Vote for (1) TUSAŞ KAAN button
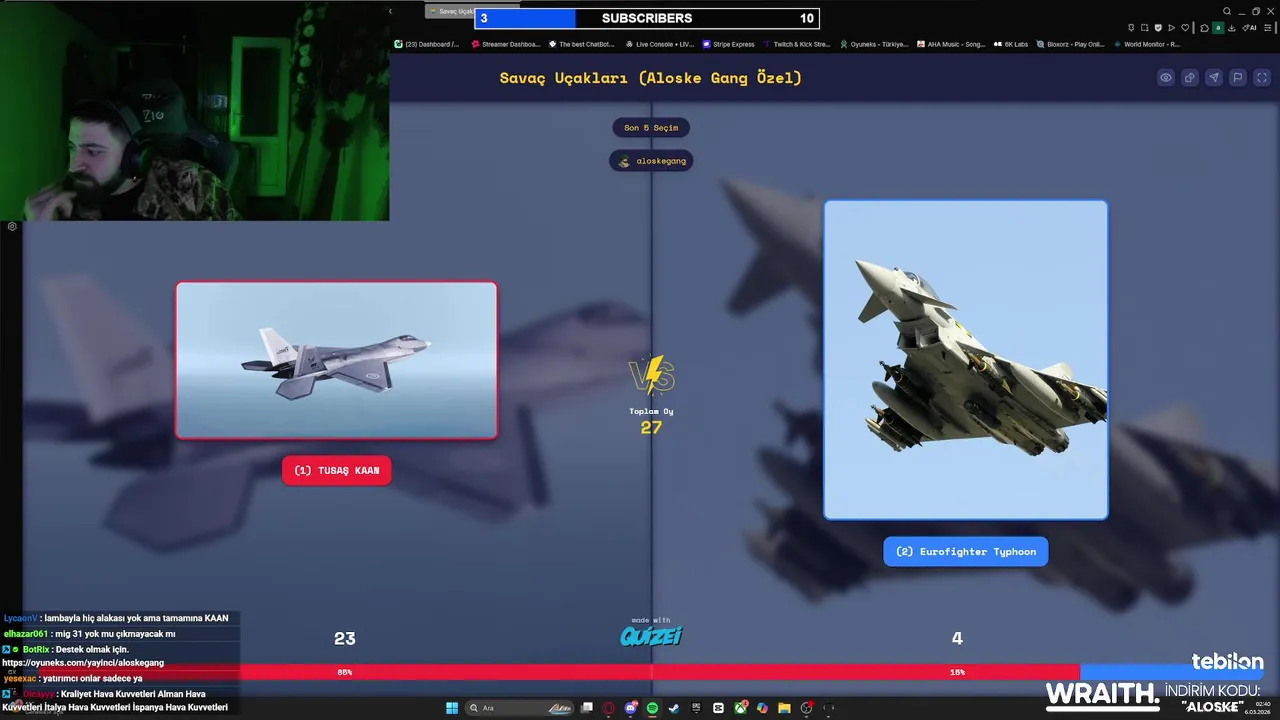The height and width of the screenshot is (720, 1280). [x=336, y=470]
